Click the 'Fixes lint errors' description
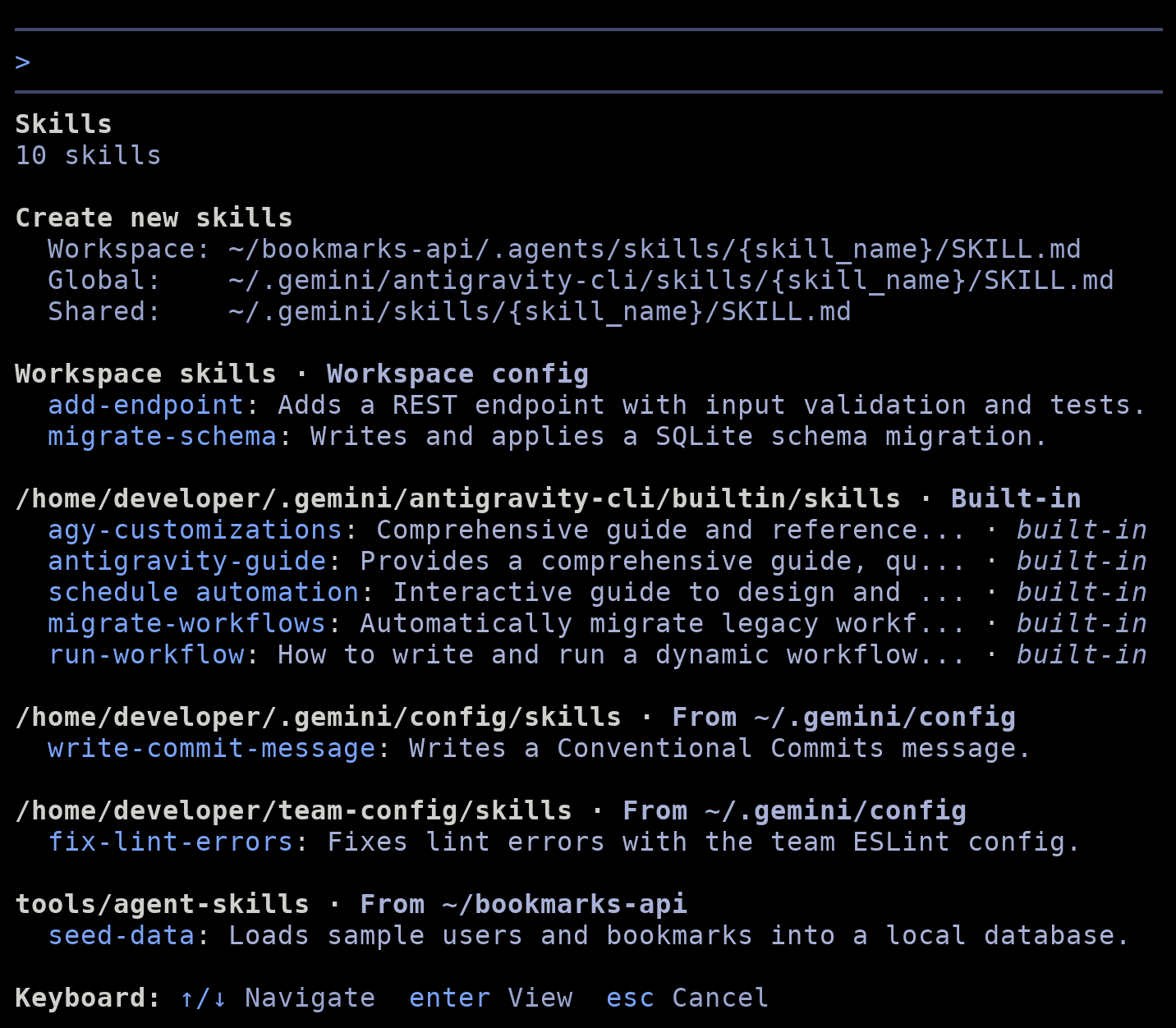Image resolution: width=1176 pixels, height=1028 pixels. pyautogui.click(x=704, y=842)
